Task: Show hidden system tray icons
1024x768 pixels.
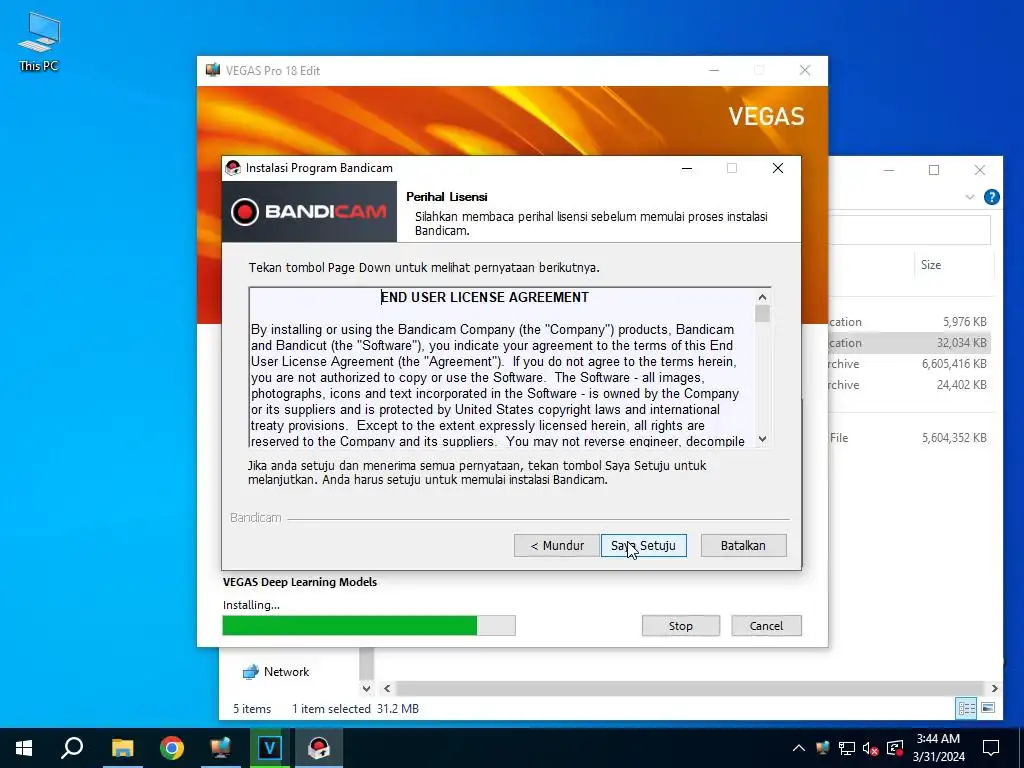Action: click(799, 748)
